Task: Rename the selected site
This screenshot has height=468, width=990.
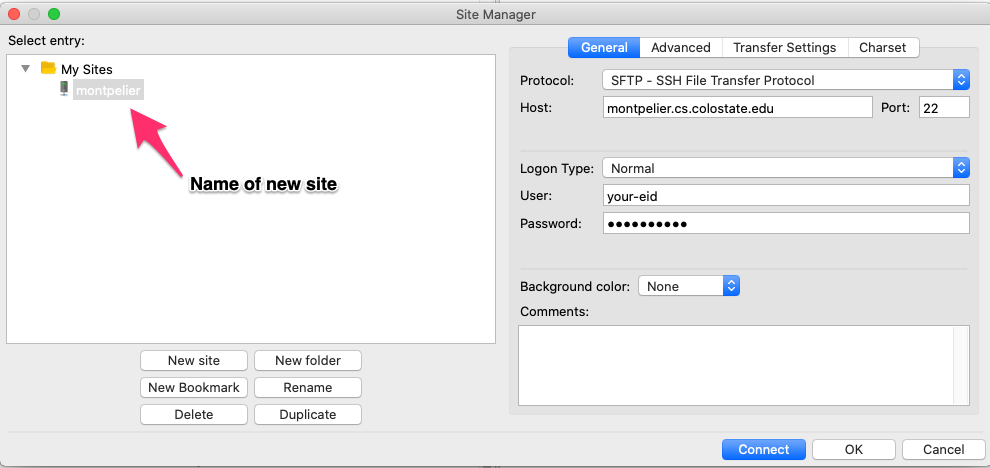Action: [x=308, y=387]
